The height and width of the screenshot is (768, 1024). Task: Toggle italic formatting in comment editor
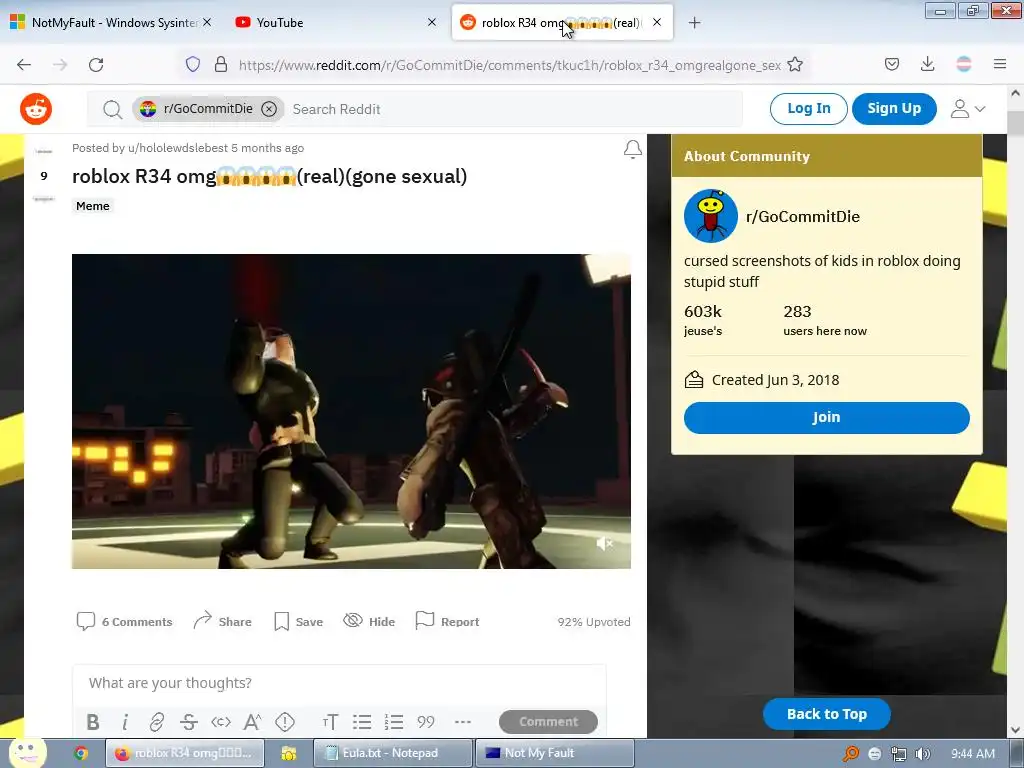[125, 722]
